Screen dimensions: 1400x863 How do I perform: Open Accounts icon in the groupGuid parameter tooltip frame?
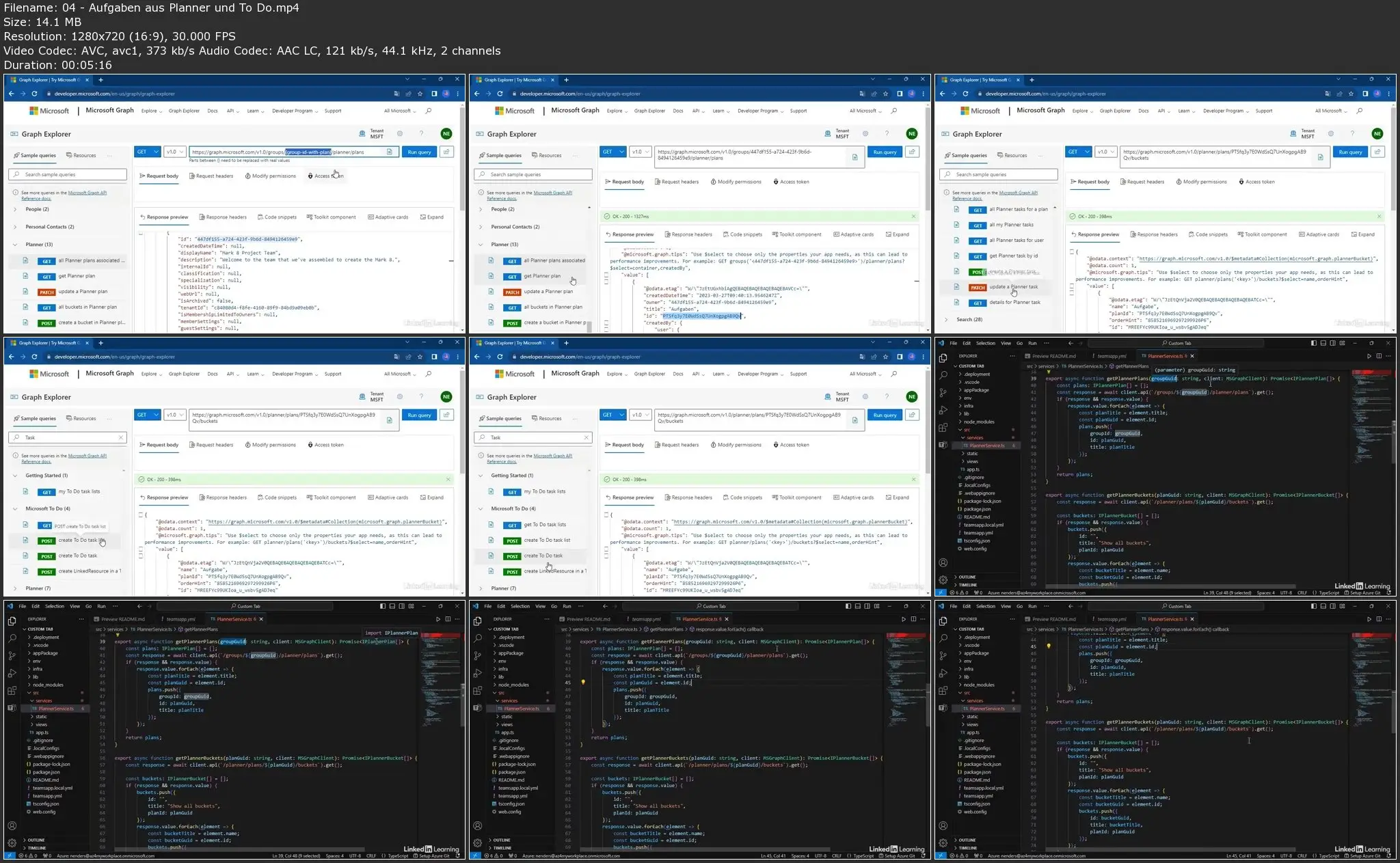point(943,562)
